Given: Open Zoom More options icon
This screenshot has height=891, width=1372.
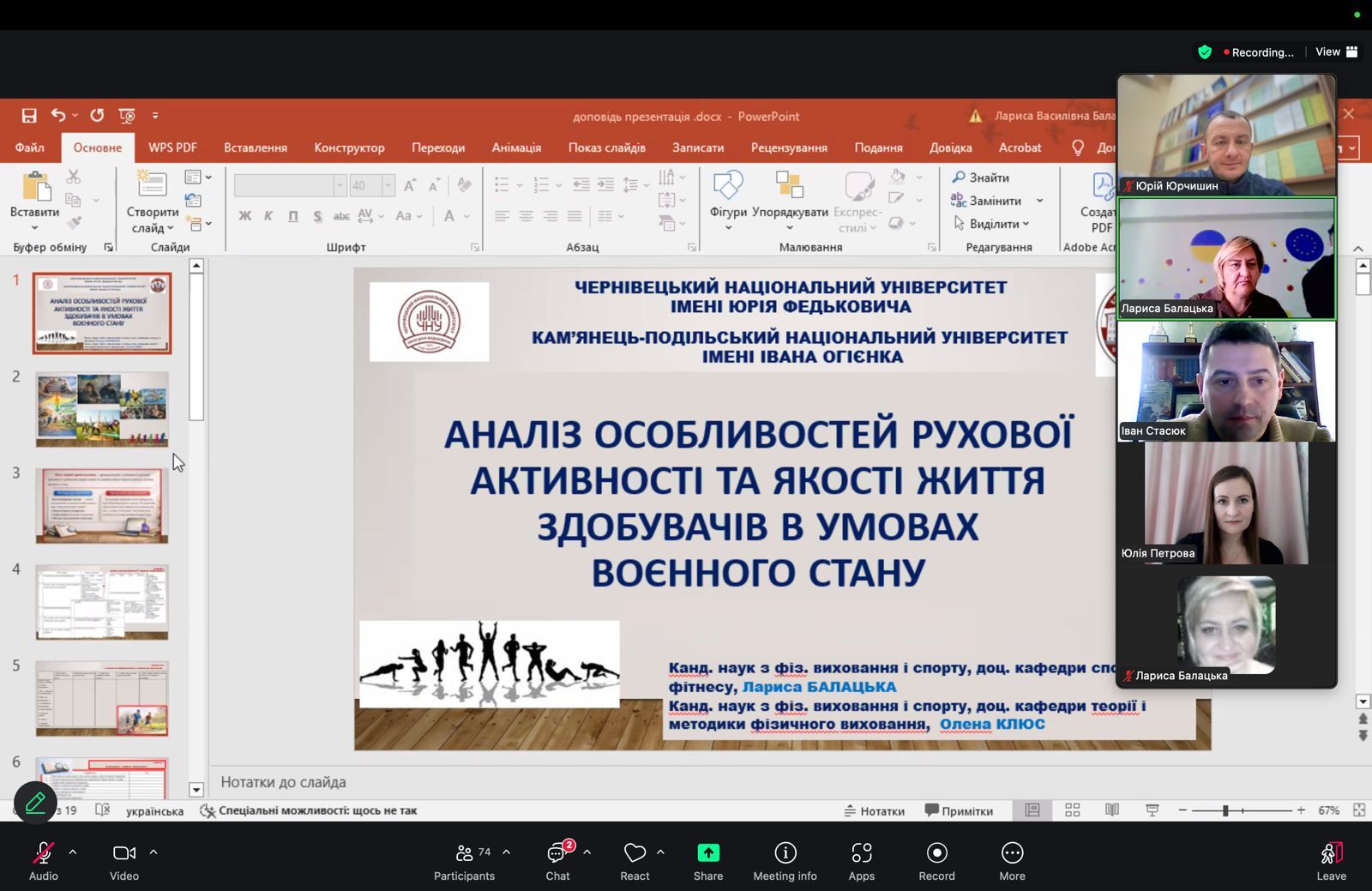Looking at the screenshot, I should [x=1013, y=852].
